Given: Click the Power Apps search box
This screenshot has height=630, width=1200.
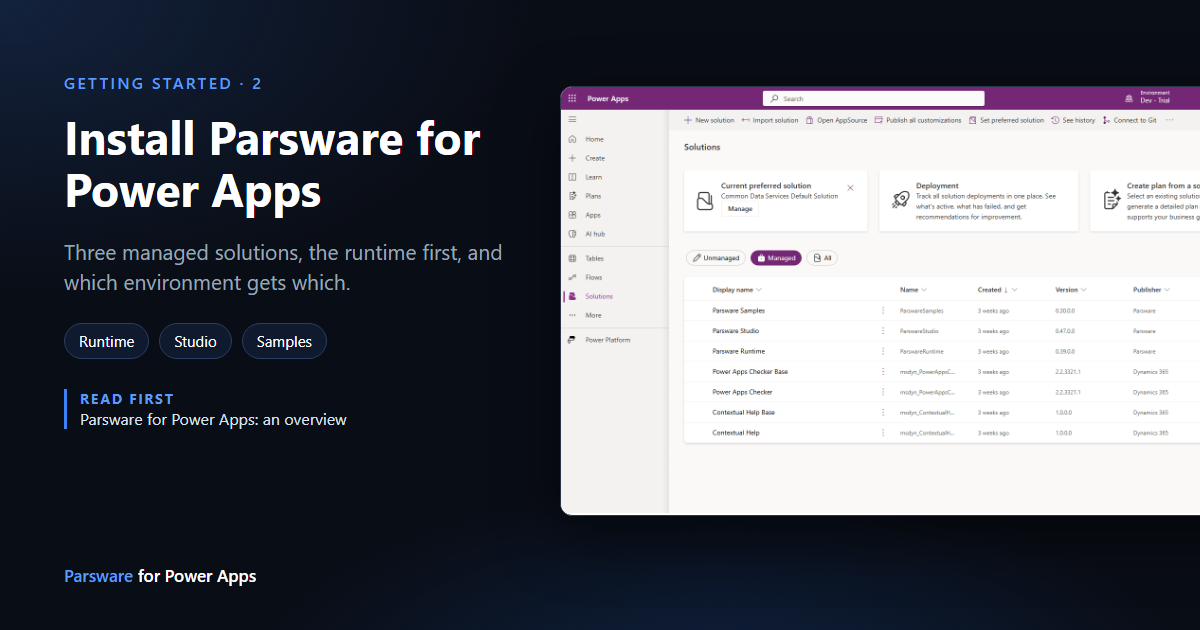Looking at the screenshot, I should click(873, 99).
